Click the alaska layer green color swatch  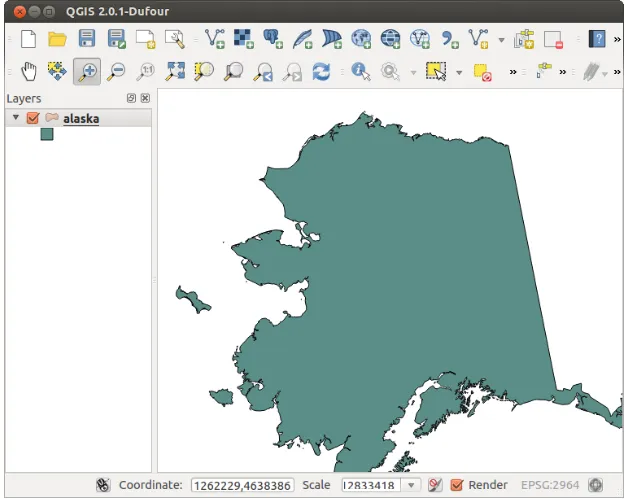click(x=46, y=135)
